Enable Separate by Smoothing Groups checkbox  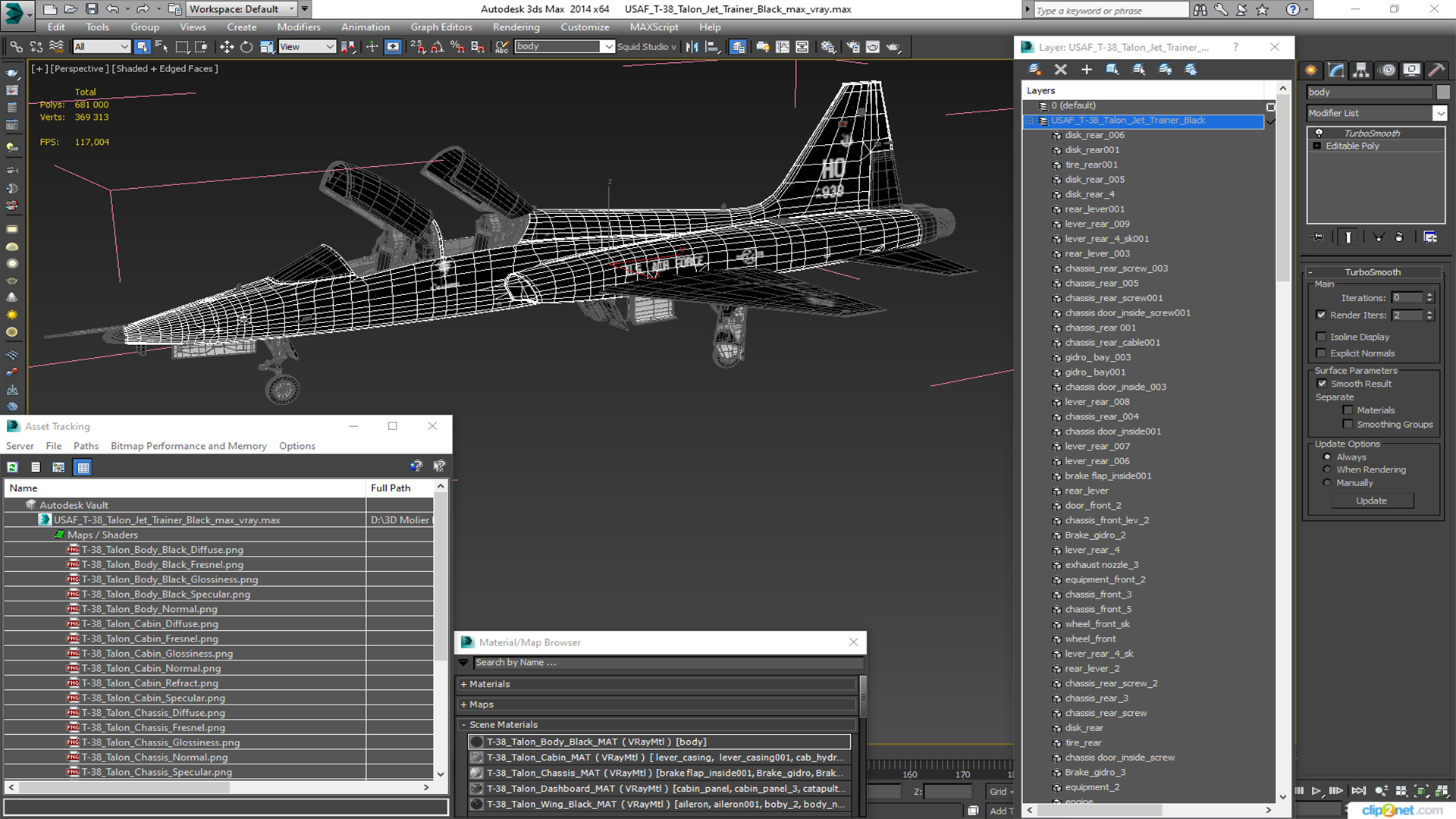tap(1348, 425)
